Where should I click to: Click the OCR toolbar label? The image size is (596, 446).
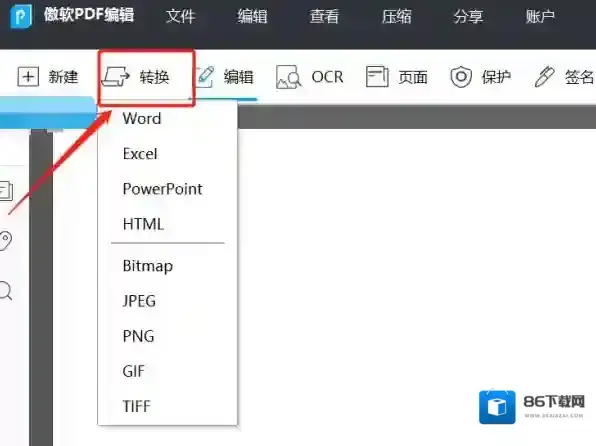coord(327,77)
